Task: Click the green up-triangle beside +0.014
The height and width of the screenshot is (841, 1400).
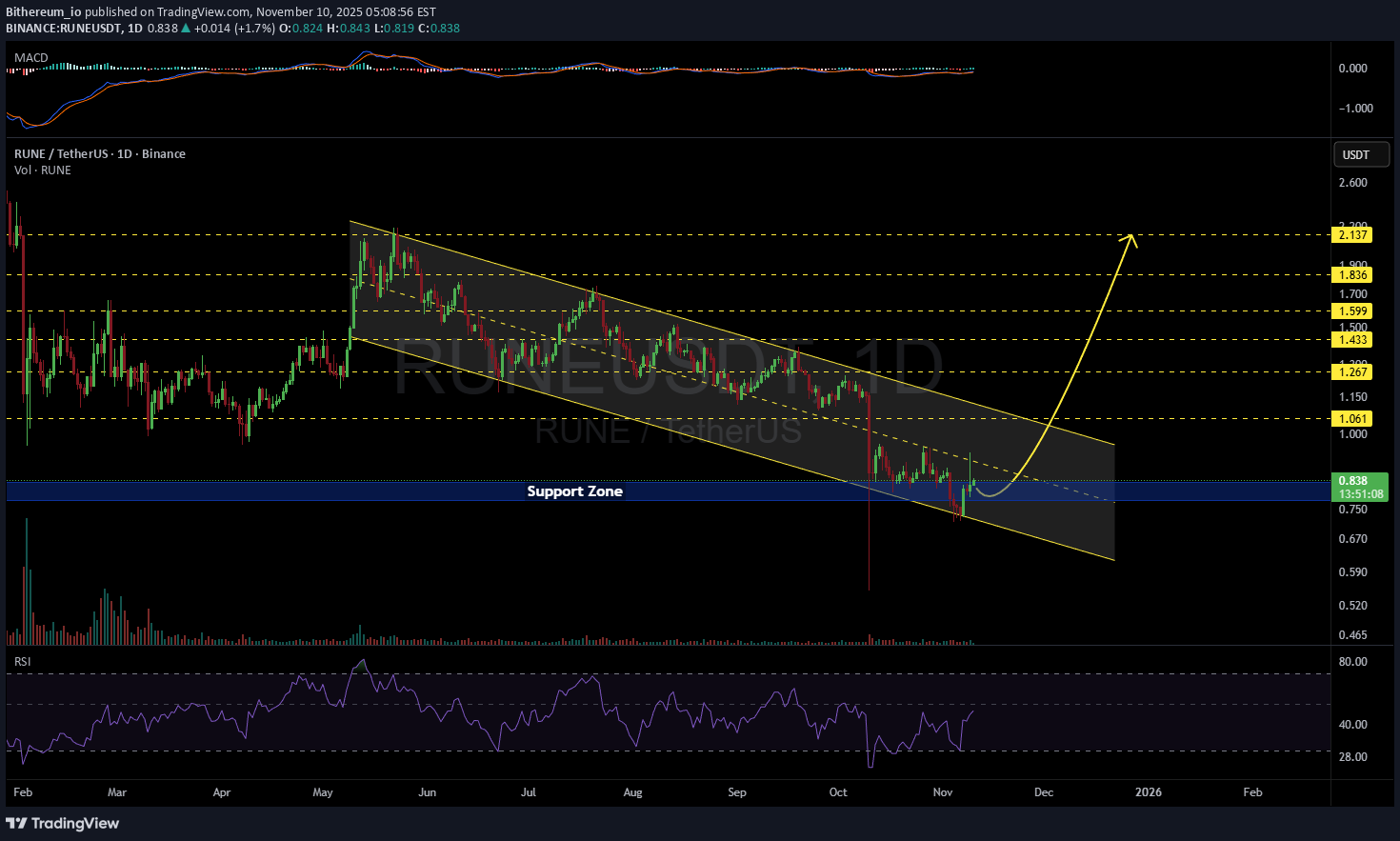Action: [186, 29]
